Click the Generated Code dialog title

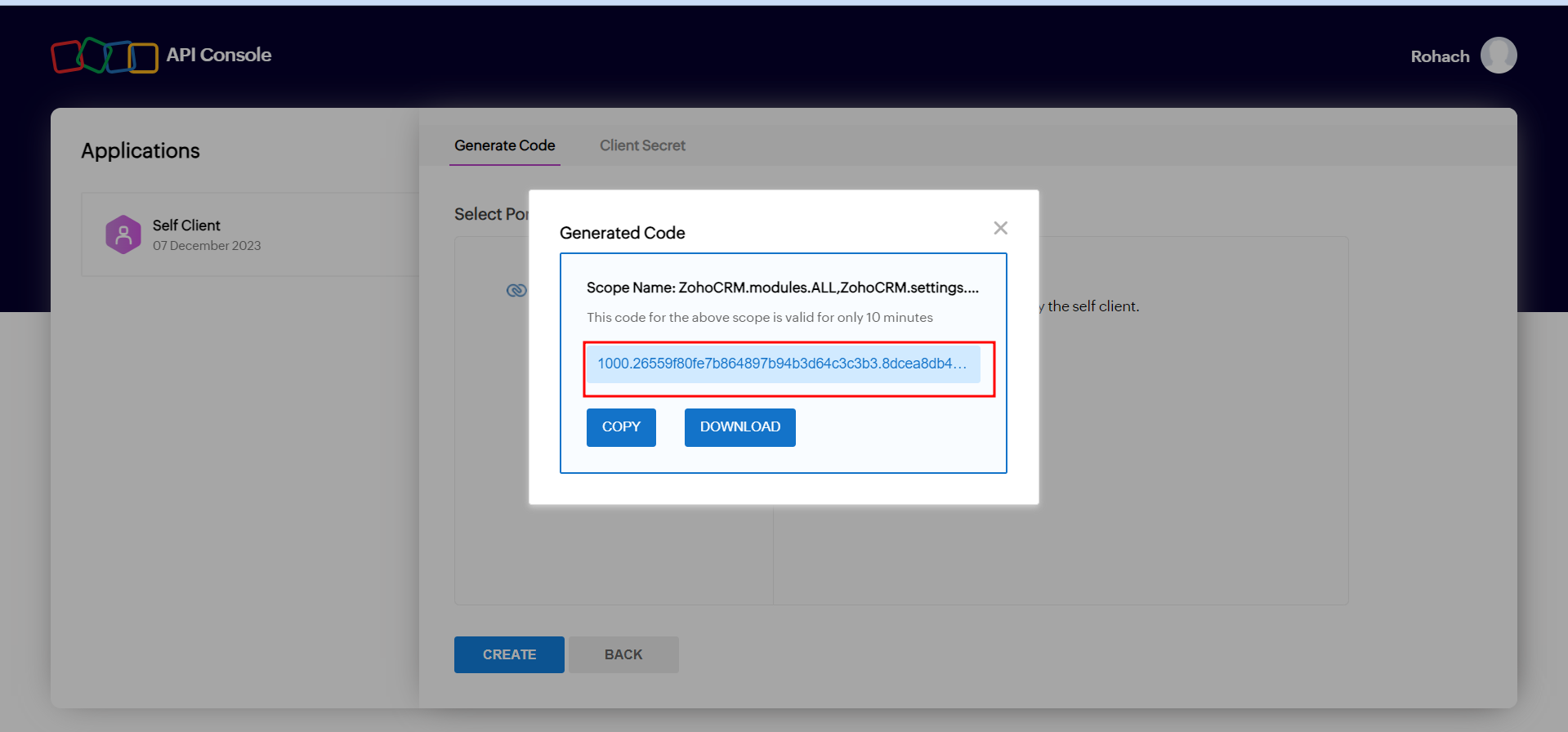click(623, 233)
